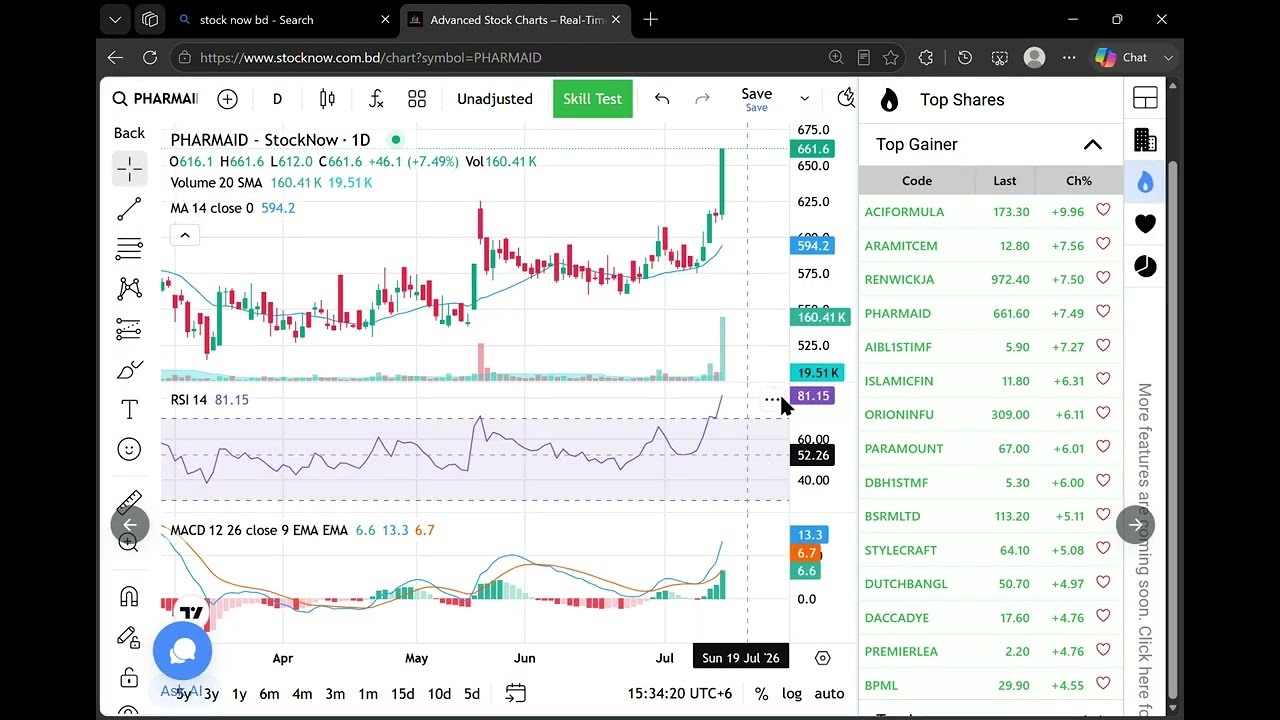This screenshot has height=720, width=1280.
Task: Favorite ORIONINFU with the heart icon
Action: pos(1103,413)
